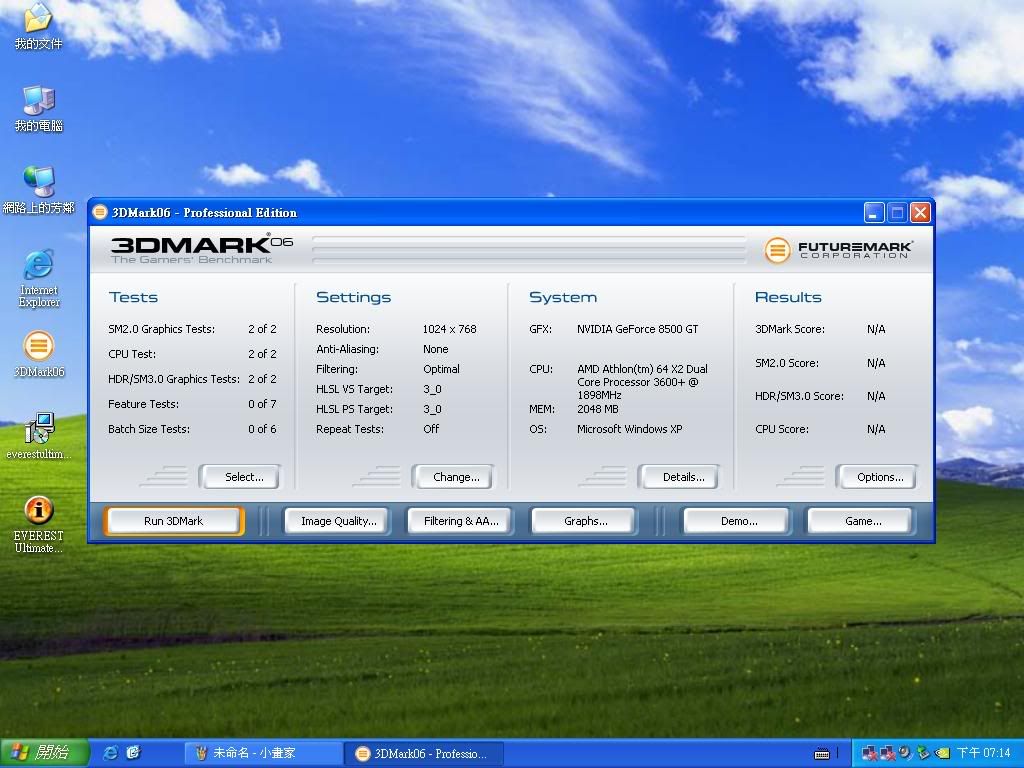
Task: Click the System section heading
Action: 563,297
